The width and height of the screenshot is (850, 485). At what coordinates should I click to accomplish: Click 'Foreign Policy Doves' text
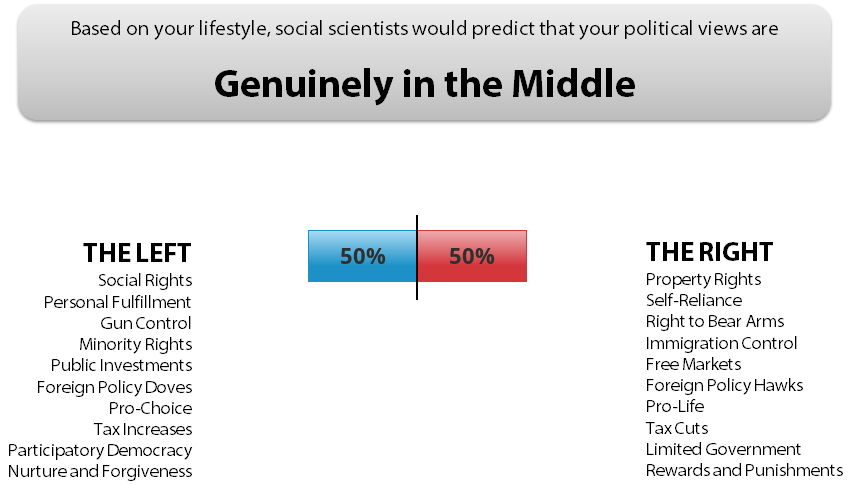point(114,387)
